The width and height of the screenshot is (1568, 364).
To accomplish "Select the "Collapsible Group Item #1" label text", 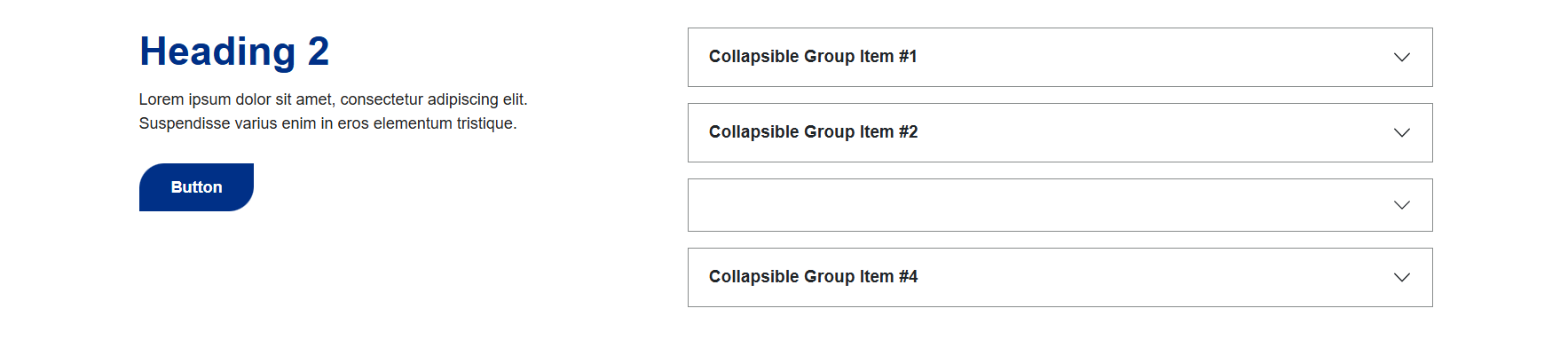I will point(812,57).
